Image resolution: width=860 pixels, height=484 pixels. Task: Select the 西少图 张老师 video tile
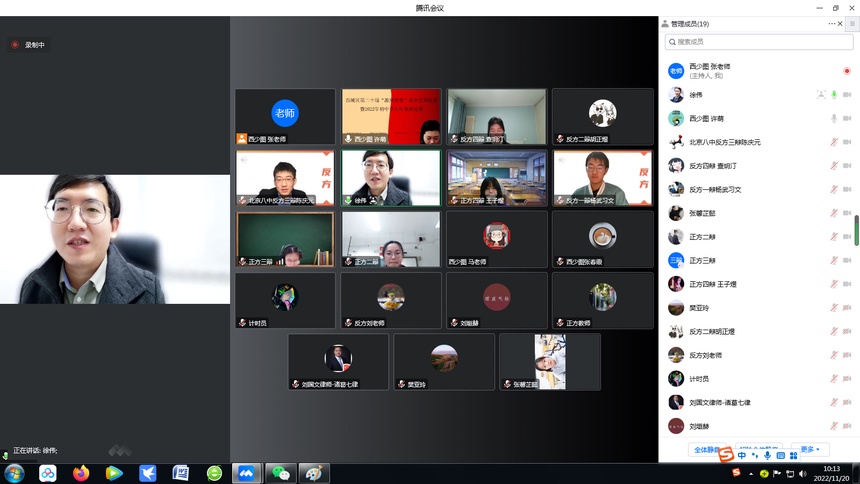[285, 116]
